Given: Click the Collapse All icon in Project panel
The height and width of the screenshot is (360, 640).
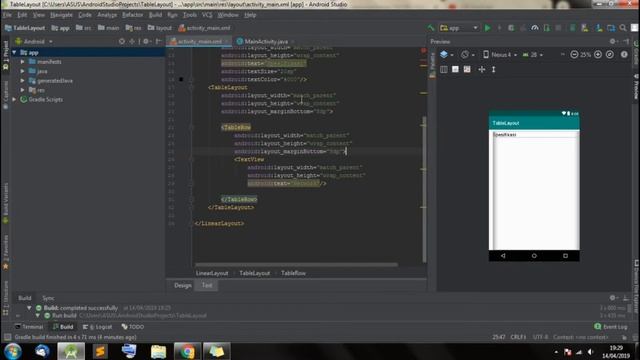Looking at the screenshot, I should (x=132, y=41).
